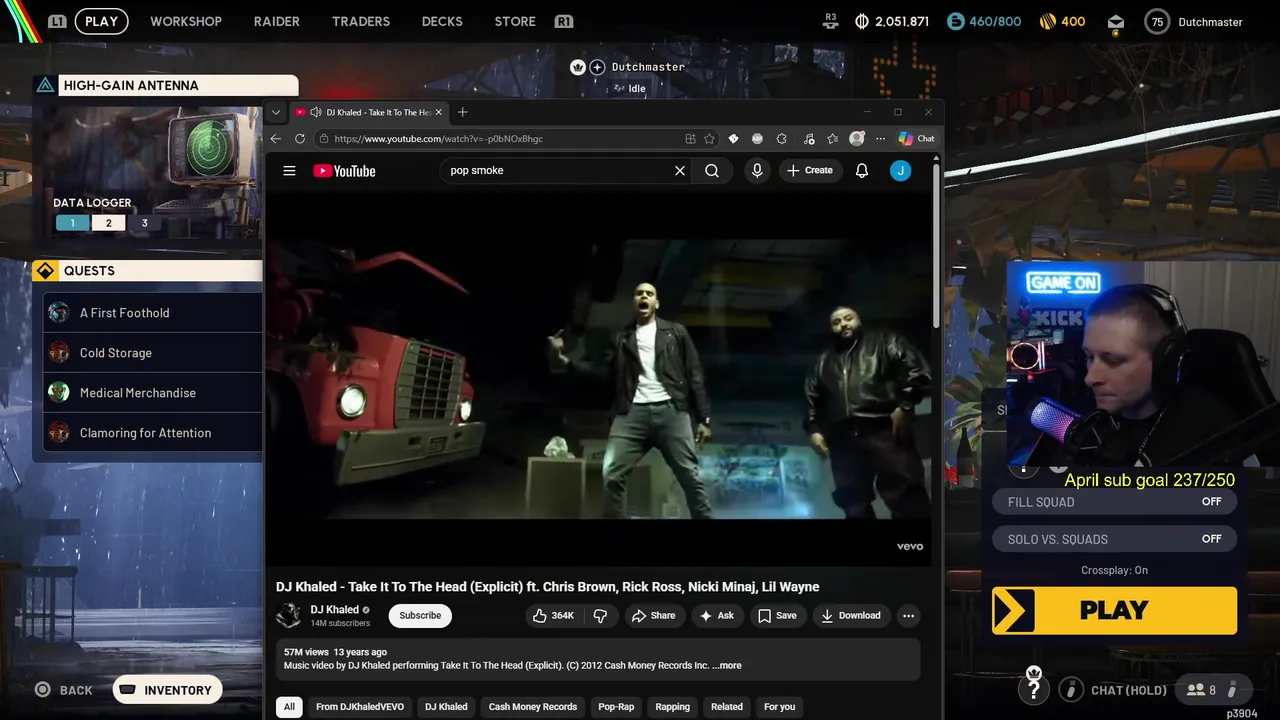Start voice search with microphone
The image size is (1280, 720).
click(x=757, y=171)
